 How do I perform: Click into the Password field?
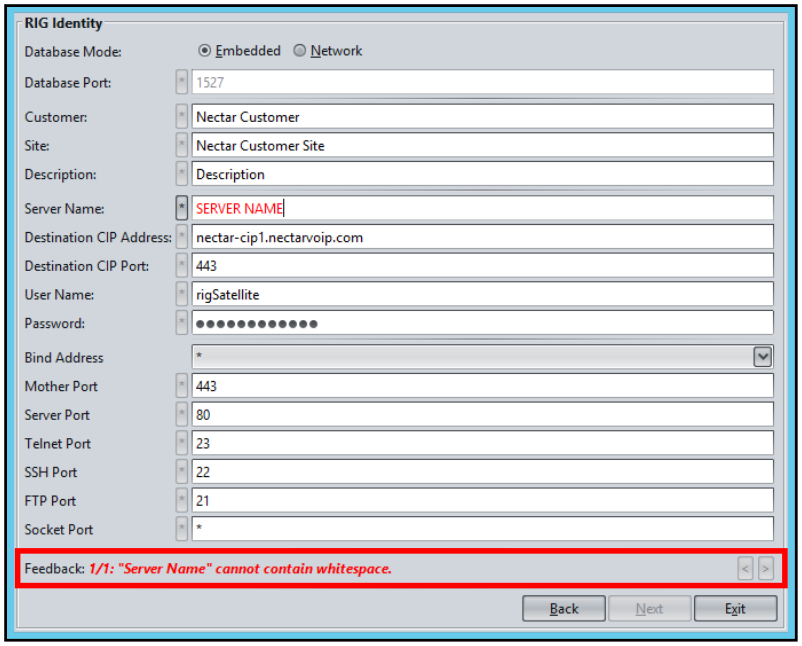pos(482,323)
